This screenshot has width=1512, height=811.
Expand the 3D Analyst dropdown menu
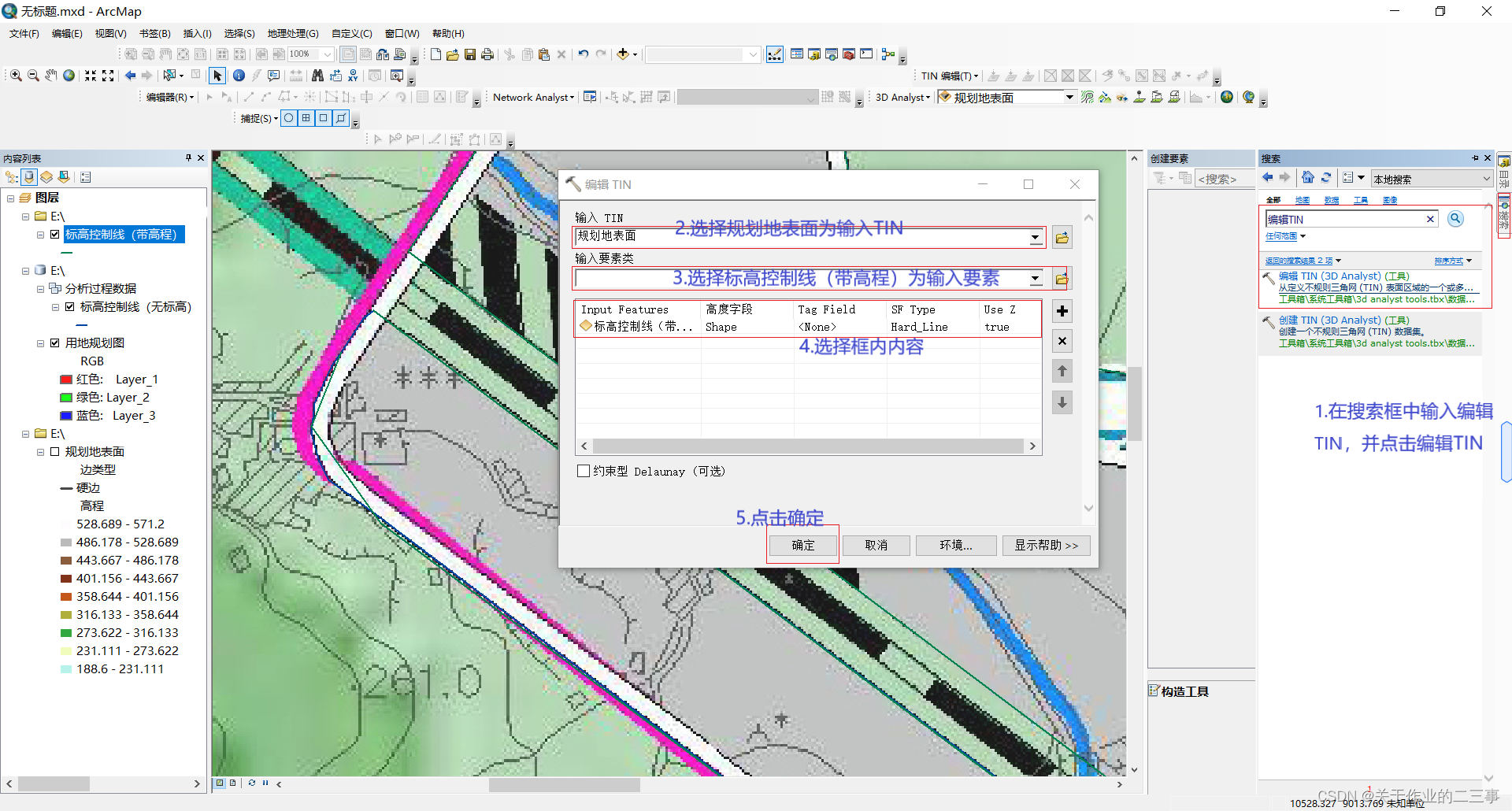(x=929, y=97)
